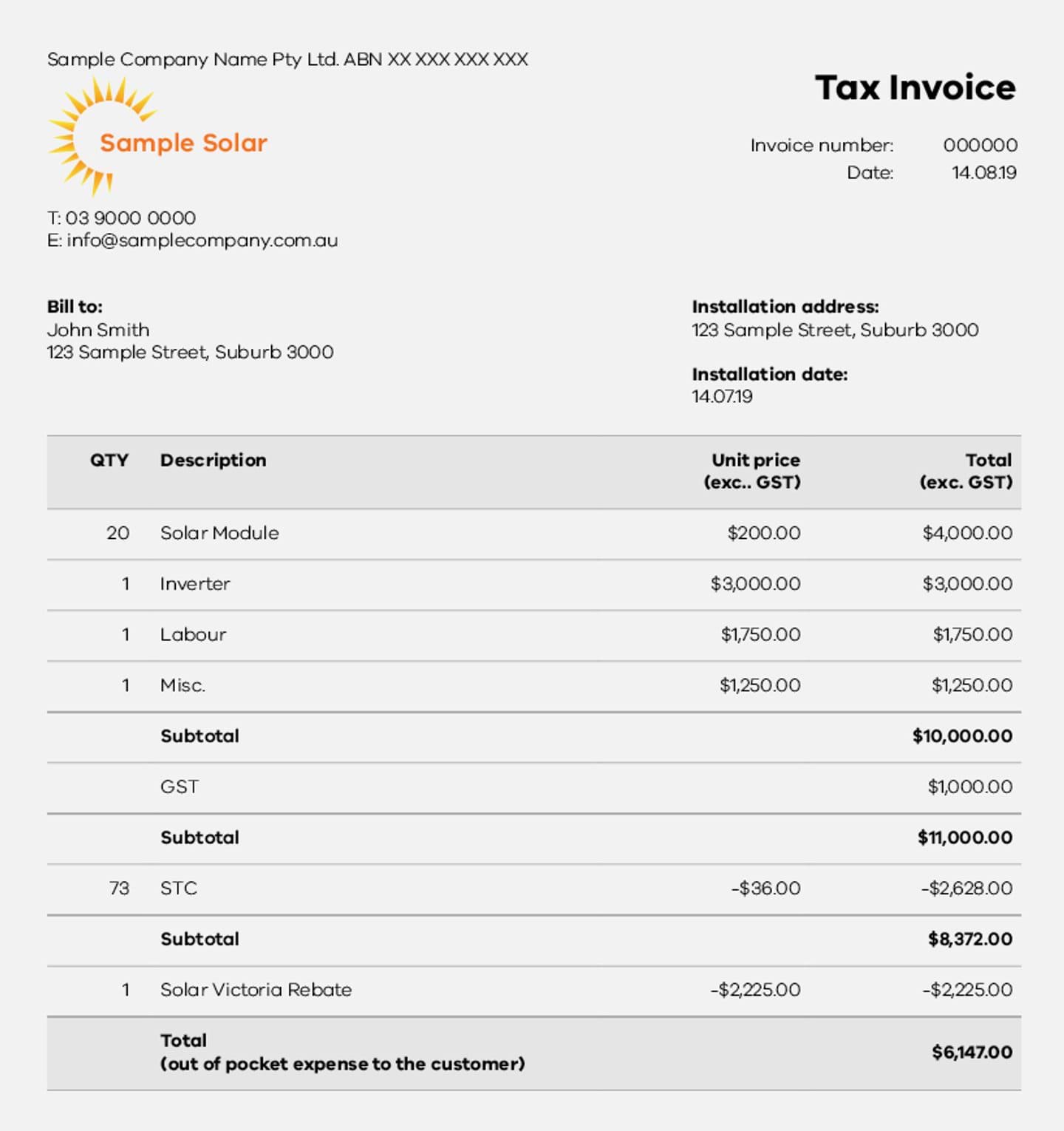
Task: Click the installation date 14.07.19
Action: tap(722, 396)
